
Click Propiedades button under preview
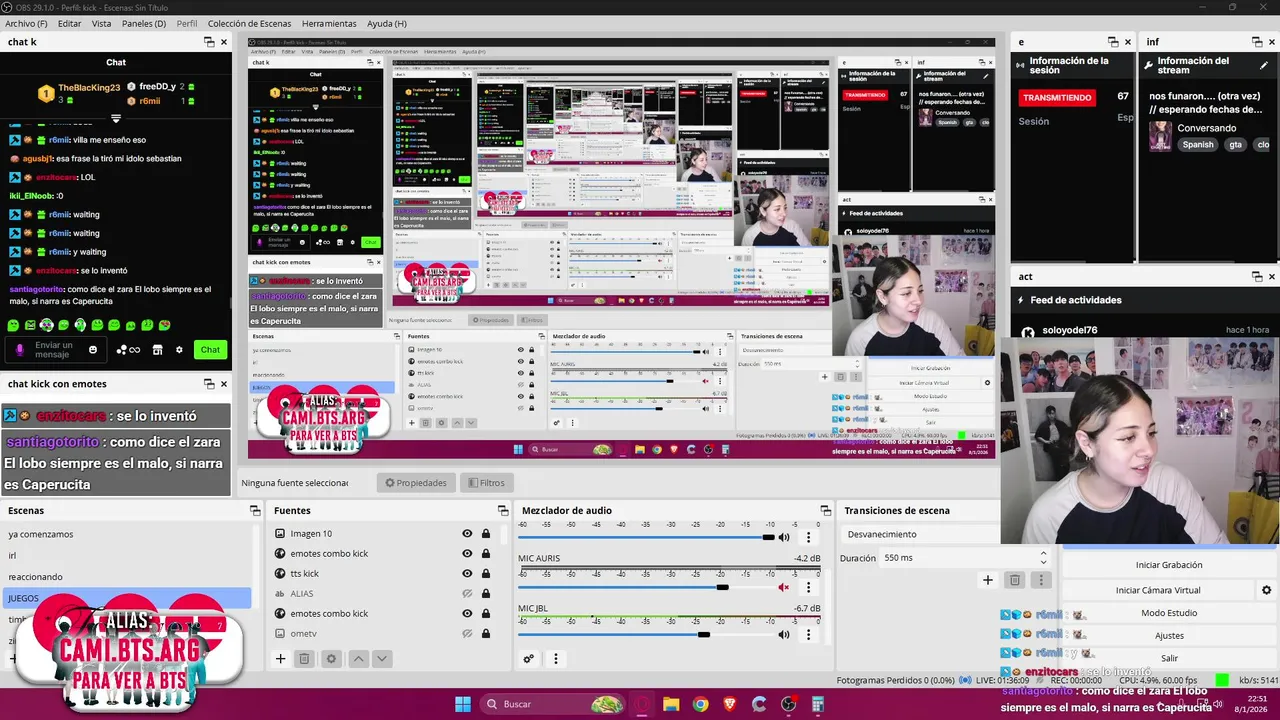pyautogui.click(x=417, y=483)
